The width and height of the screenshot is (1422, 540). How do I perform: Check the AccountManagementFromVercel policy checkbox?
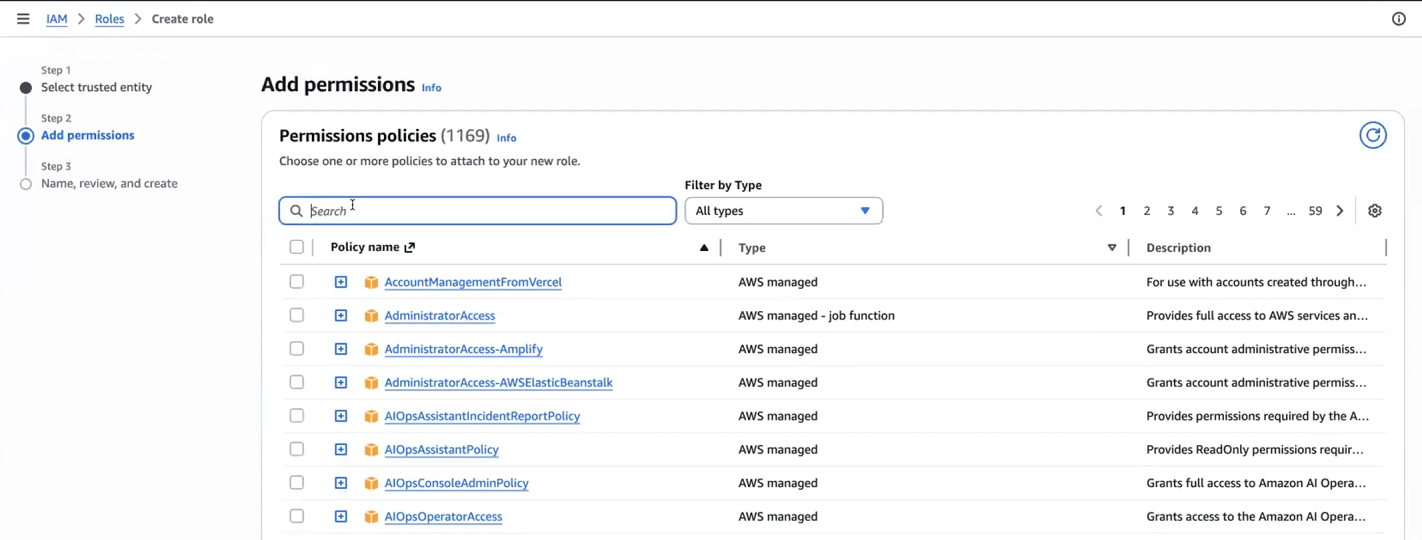point(297,282)
